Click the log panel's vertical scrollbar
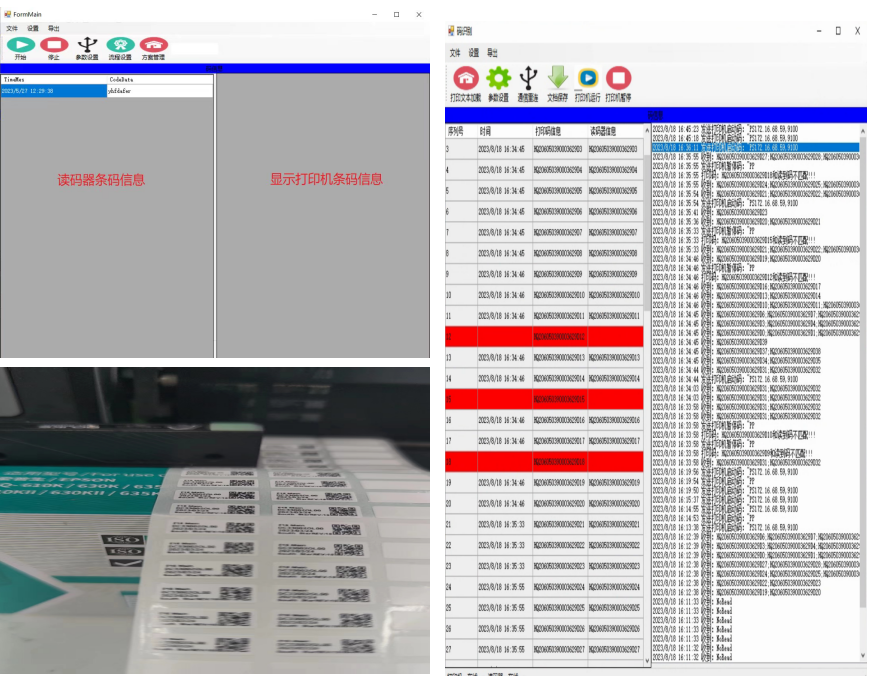The image size is (870, 676). point(862,390)
